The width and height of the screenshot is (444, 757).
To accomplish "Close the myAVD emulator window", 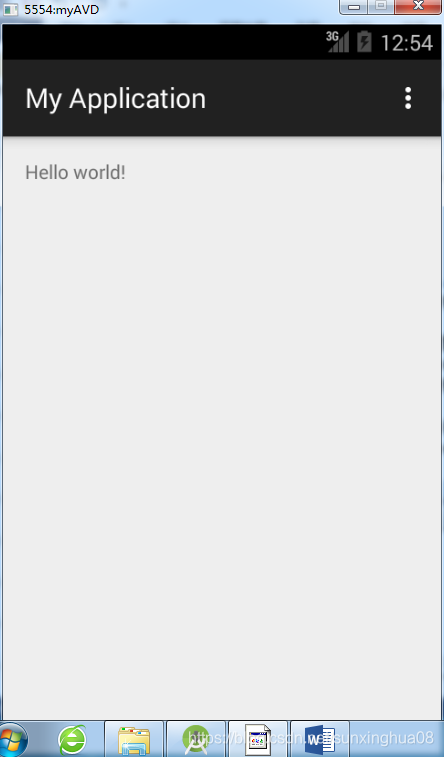I will pyautogui.click(x=418, y=7).
